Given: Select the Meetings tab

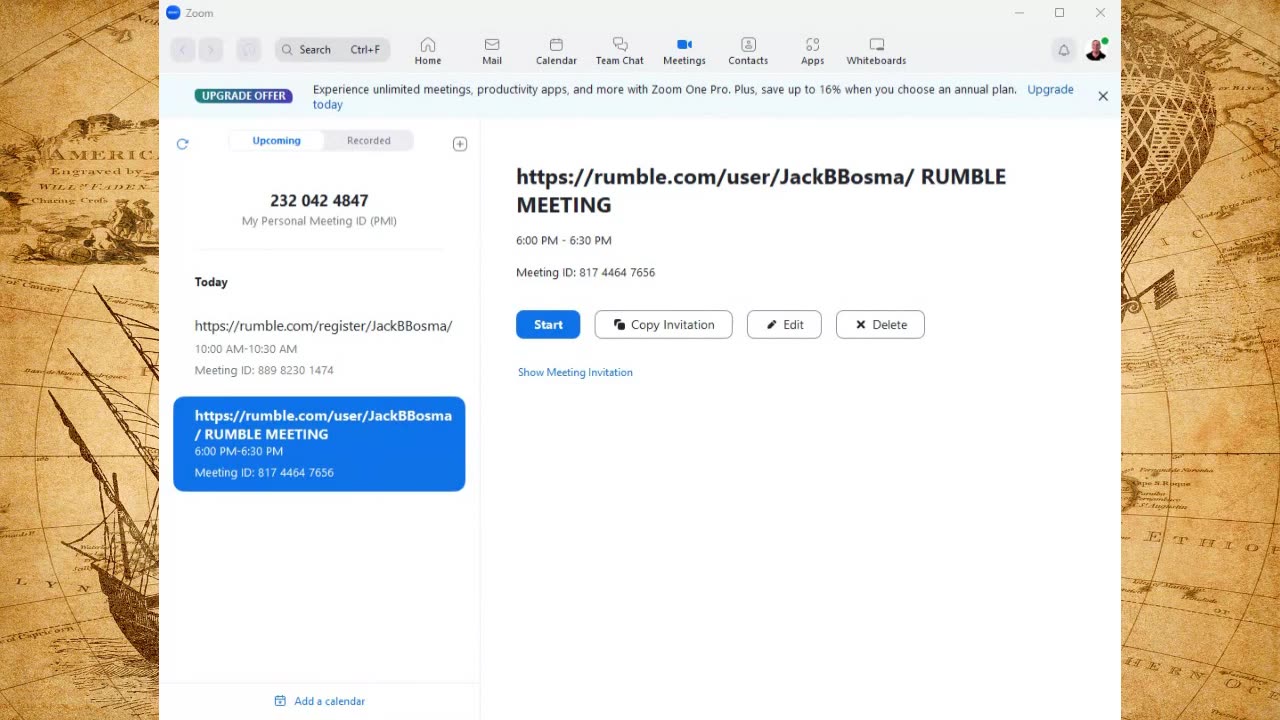Looking at the screenshot, I should click(684, 51).
